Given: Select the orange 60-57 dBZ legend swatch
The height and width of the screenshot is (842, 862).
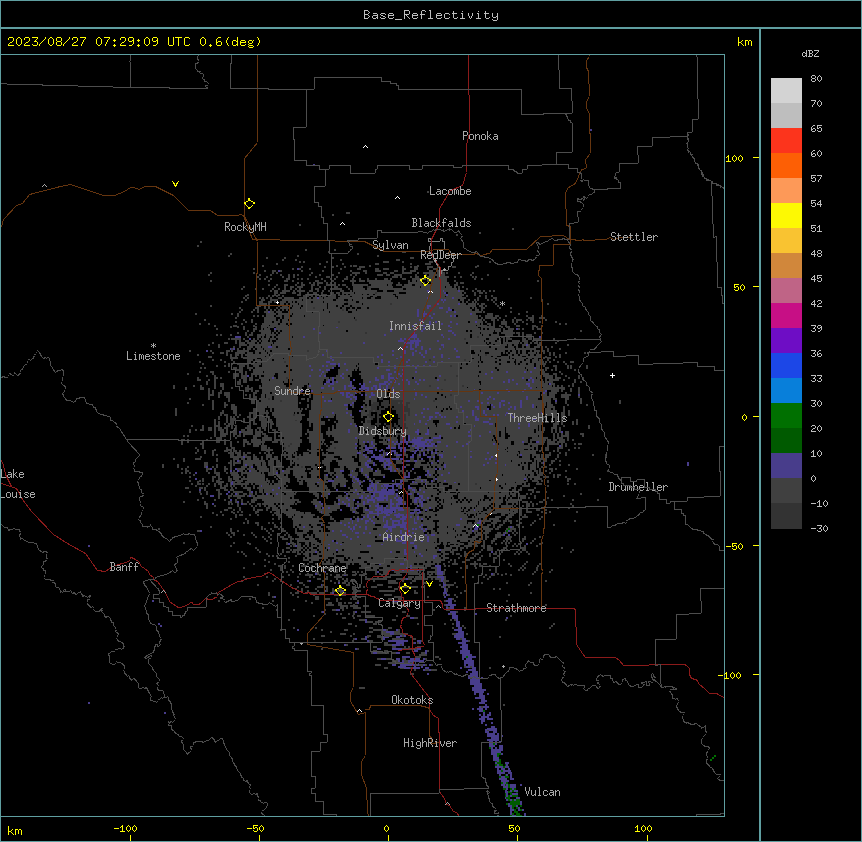Looking at the screenshot, I should click(x=786, y=165).
